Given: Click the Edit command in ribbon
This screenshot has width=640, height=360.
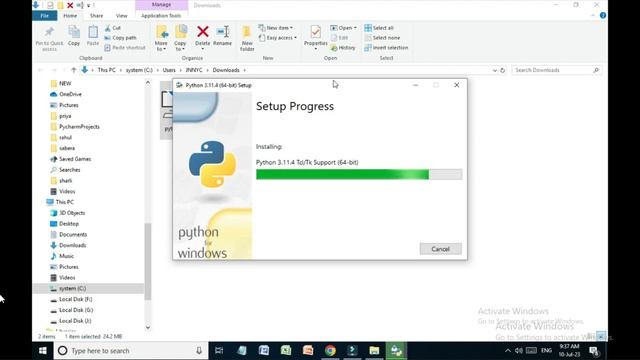Looking at the screenshot, I should coord(339,38).
